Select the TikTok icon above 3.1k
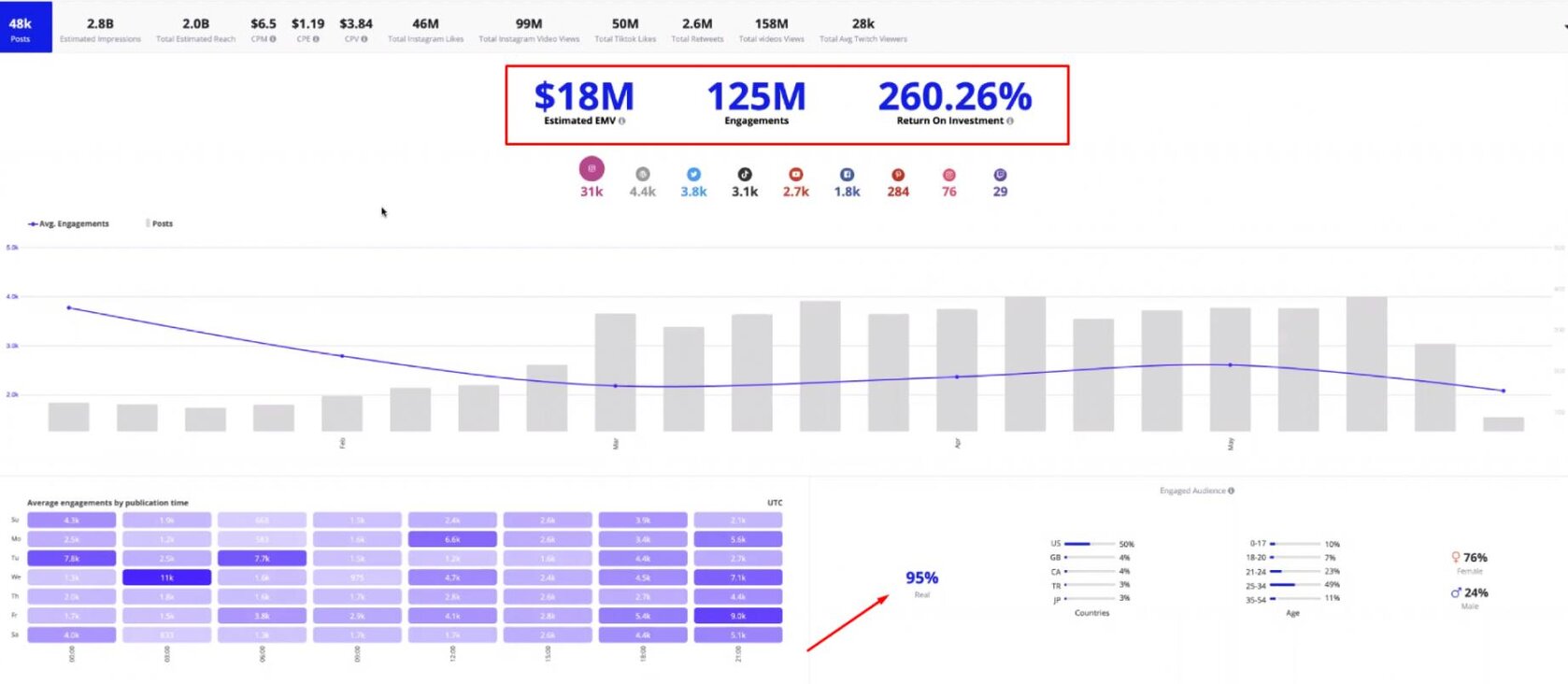This screenshot has height=684, width=1568. [745, 175]
